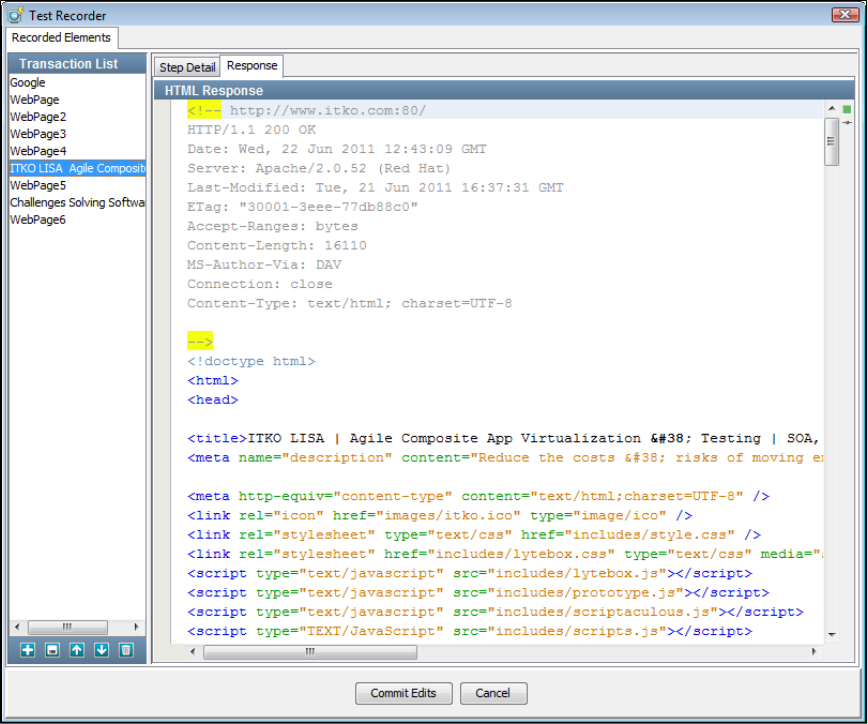The image size is (868, 724).
Task: Select Challenges Solving Software transaction
Action: [x=78, y=203]
